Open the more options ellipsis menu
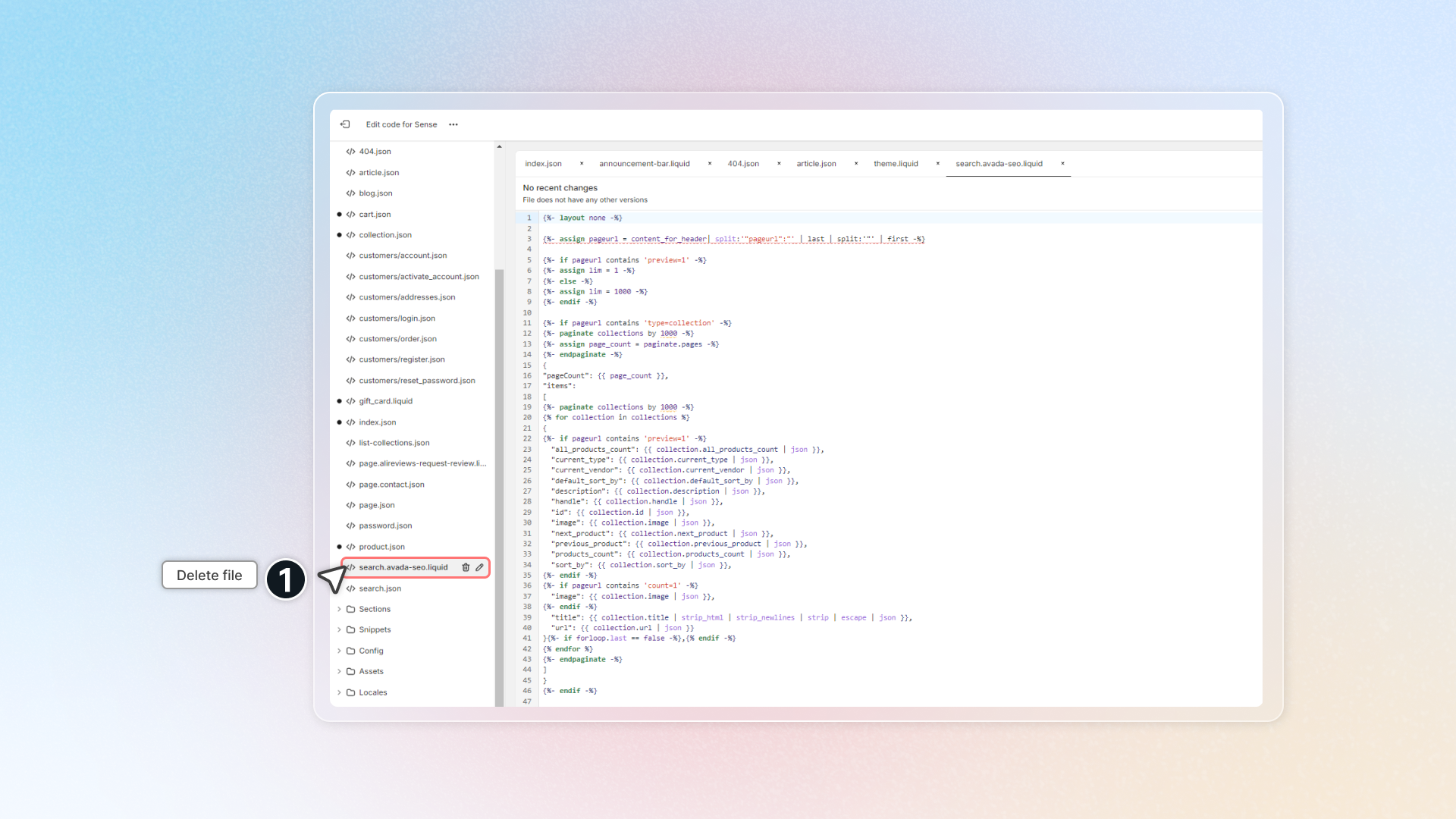Screen dimensions: 1456x819 coord(453,124)
